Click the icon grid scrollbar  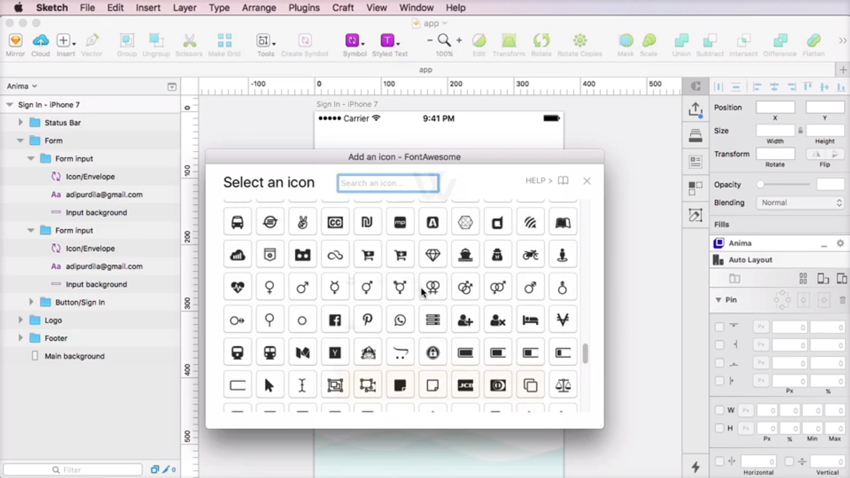point(585,353)
